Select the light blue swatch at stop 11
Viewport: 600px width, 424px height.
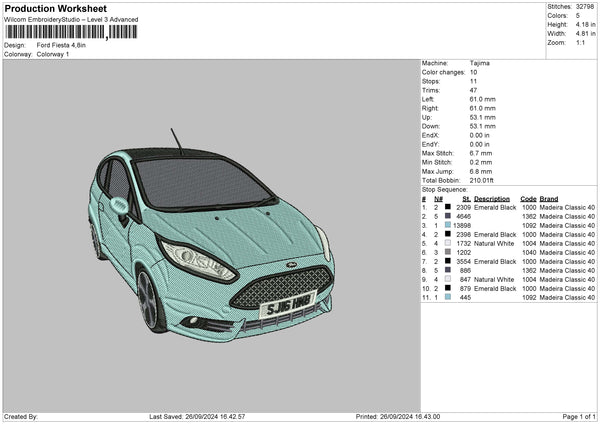point(447,297)
